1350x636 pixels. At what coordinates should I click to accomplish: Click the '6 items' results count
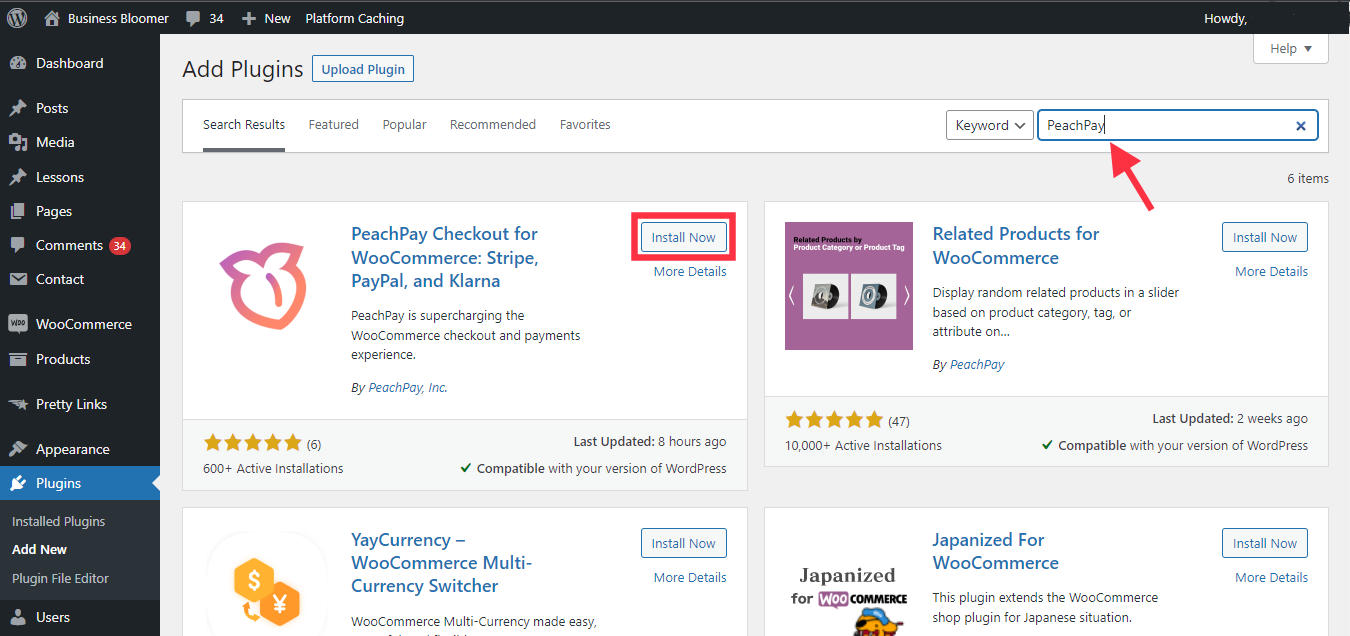click(1308, 178)
